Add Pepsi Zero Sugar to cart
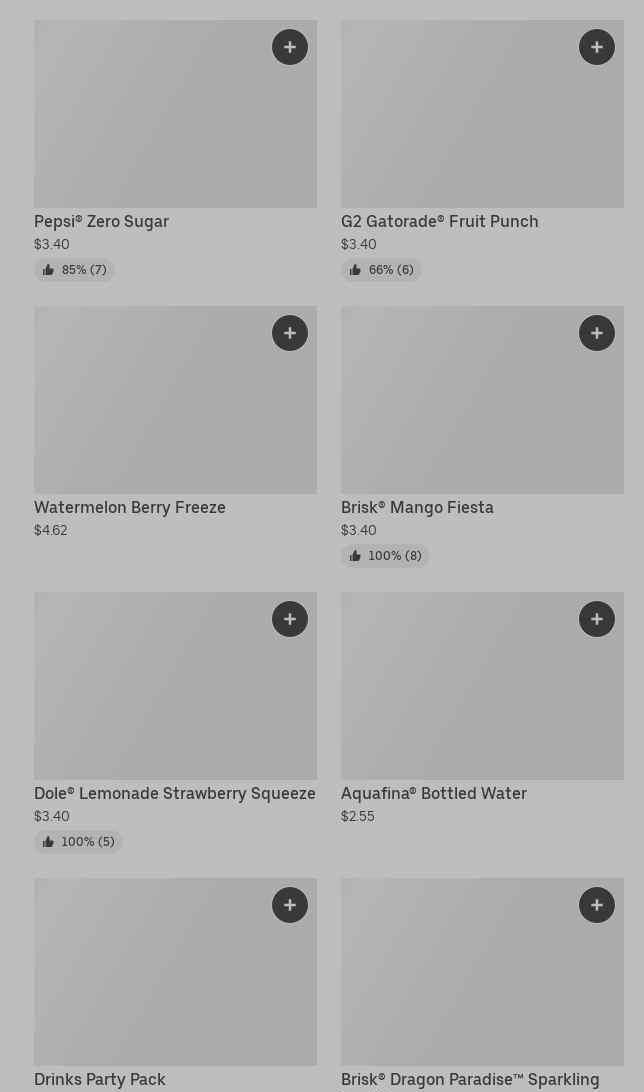This screenshot has height=1092, width=644. 290,47
